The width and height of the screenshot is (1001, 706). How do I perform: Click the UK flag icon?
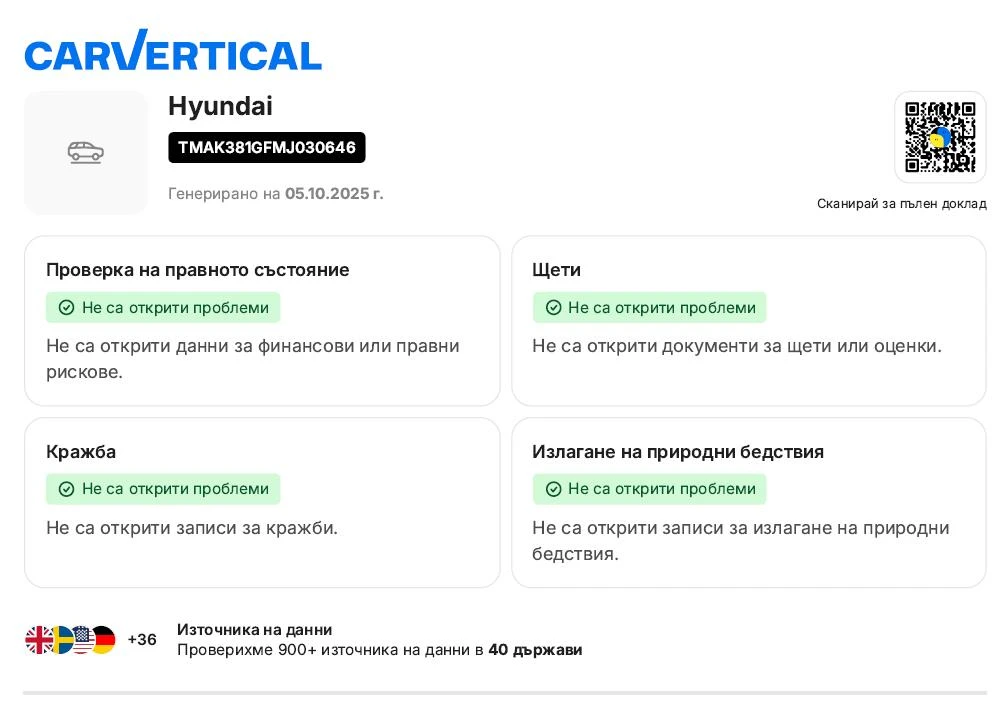tap(39, 640)
